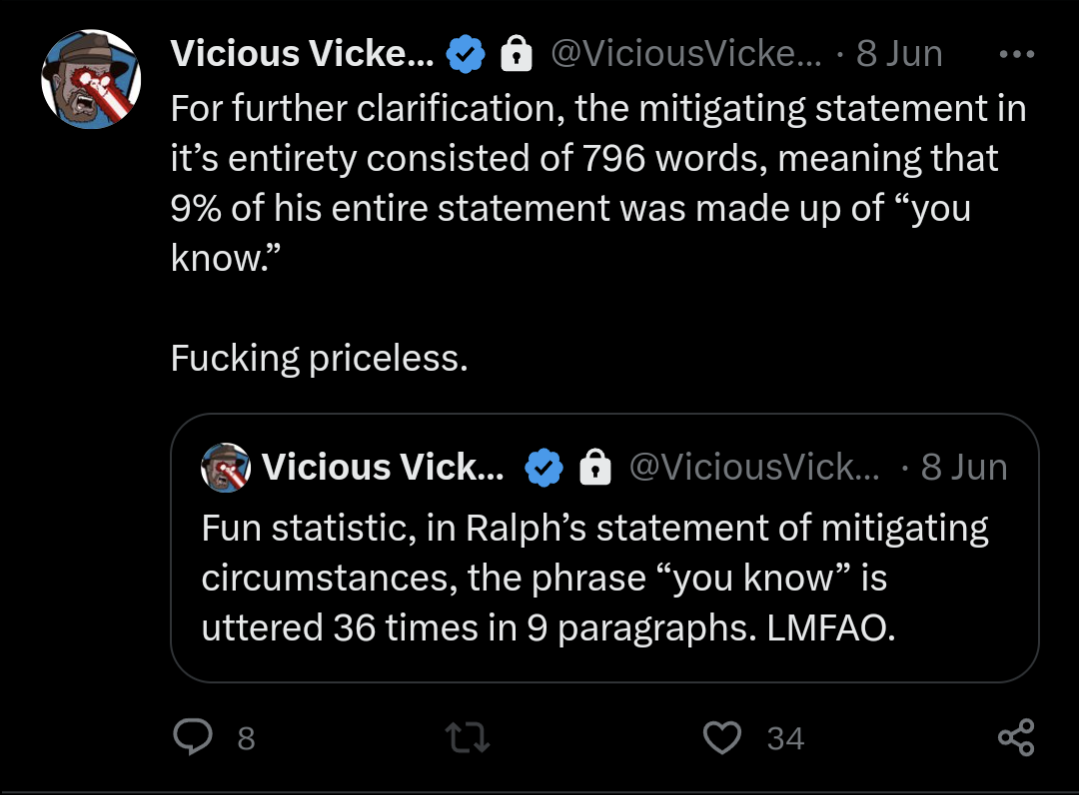1079x795 pixels.
Task: Click the reply speech bubble icon
Action: coord(193,737)
